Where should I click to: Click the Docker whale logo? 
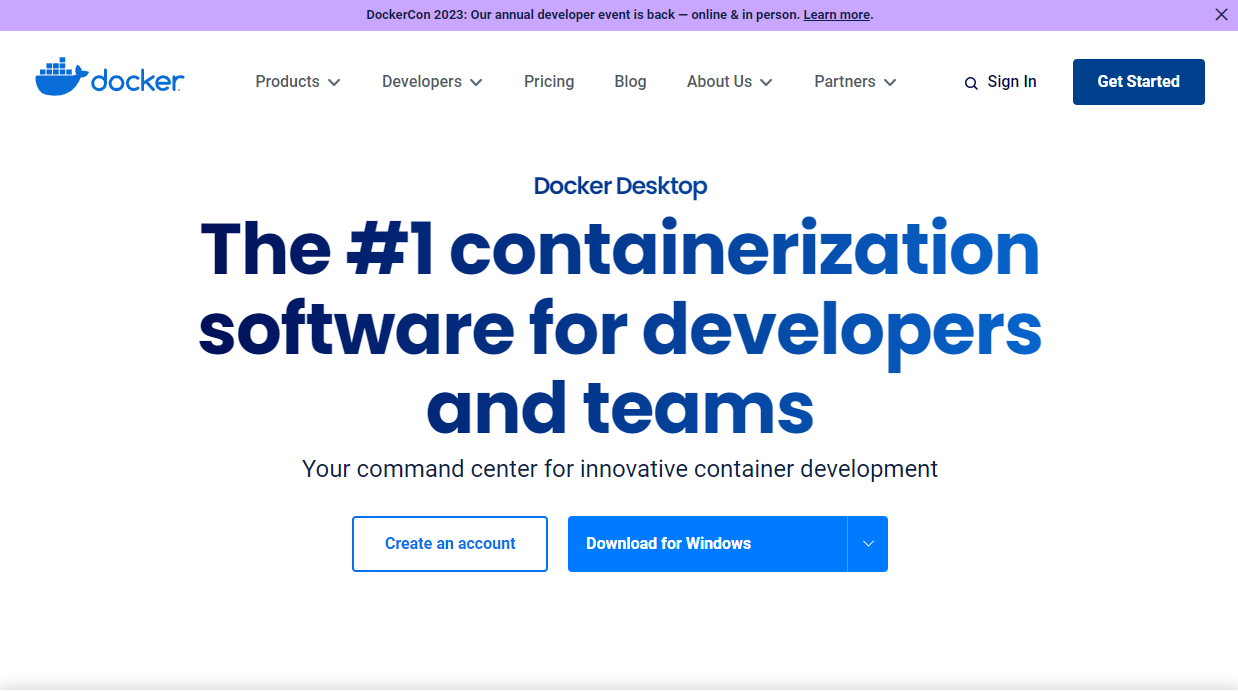click(x=109, y=78)
